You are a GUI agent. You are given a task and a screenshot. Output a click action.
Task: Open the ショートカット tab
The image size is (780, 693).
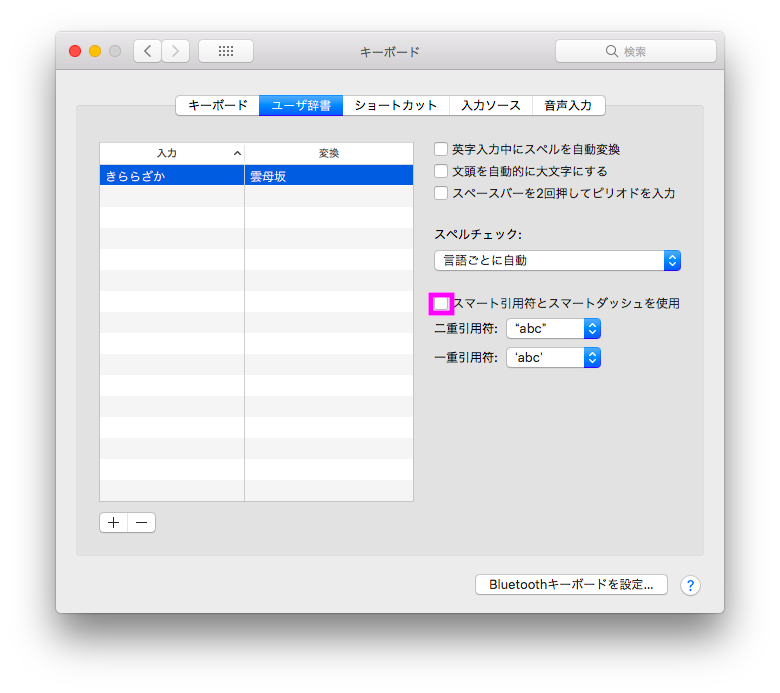click(x=396, y=105)
